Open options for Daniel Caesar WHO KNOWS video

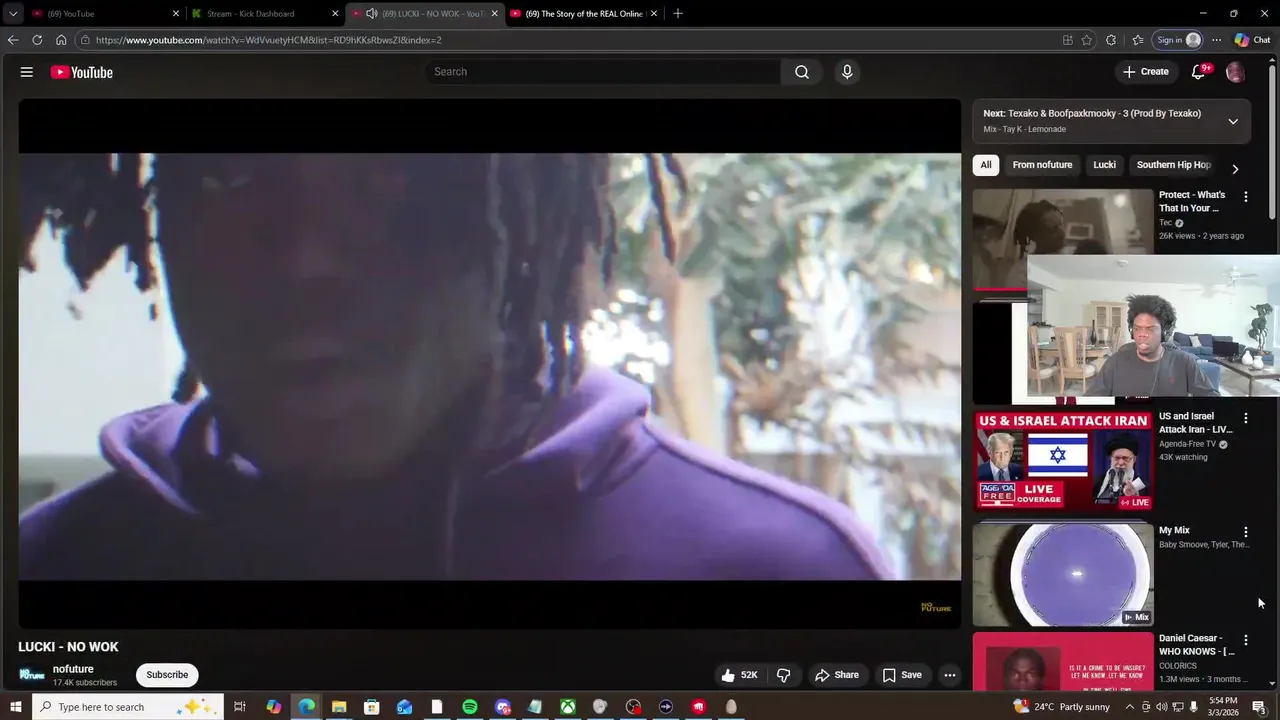[x=1246, y=640]
